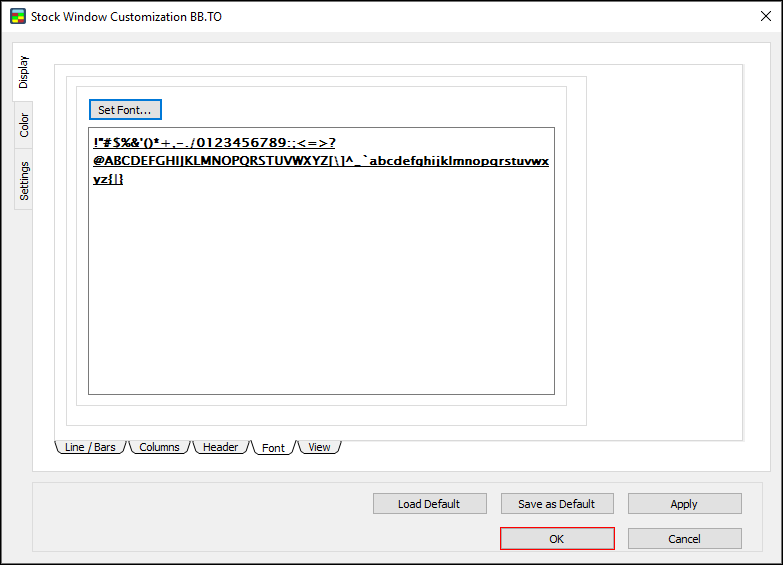Screen dimensions: 783x565
Task: Go to the Line / Bars tab
Action: [90, 447]
